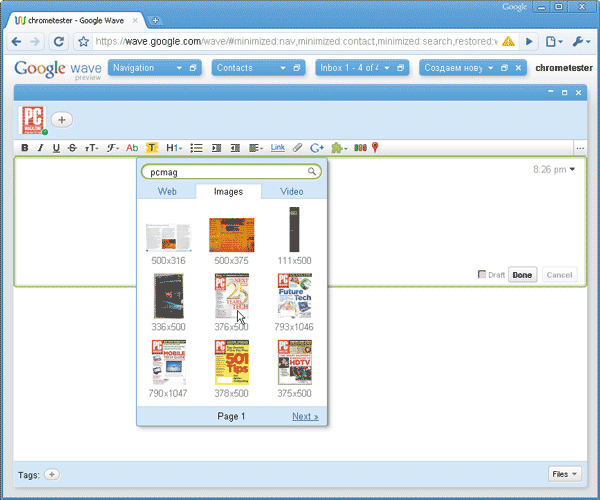Expand the Contacts panel dropdown
Screen dimensions: 600x500
pos(283,68)
